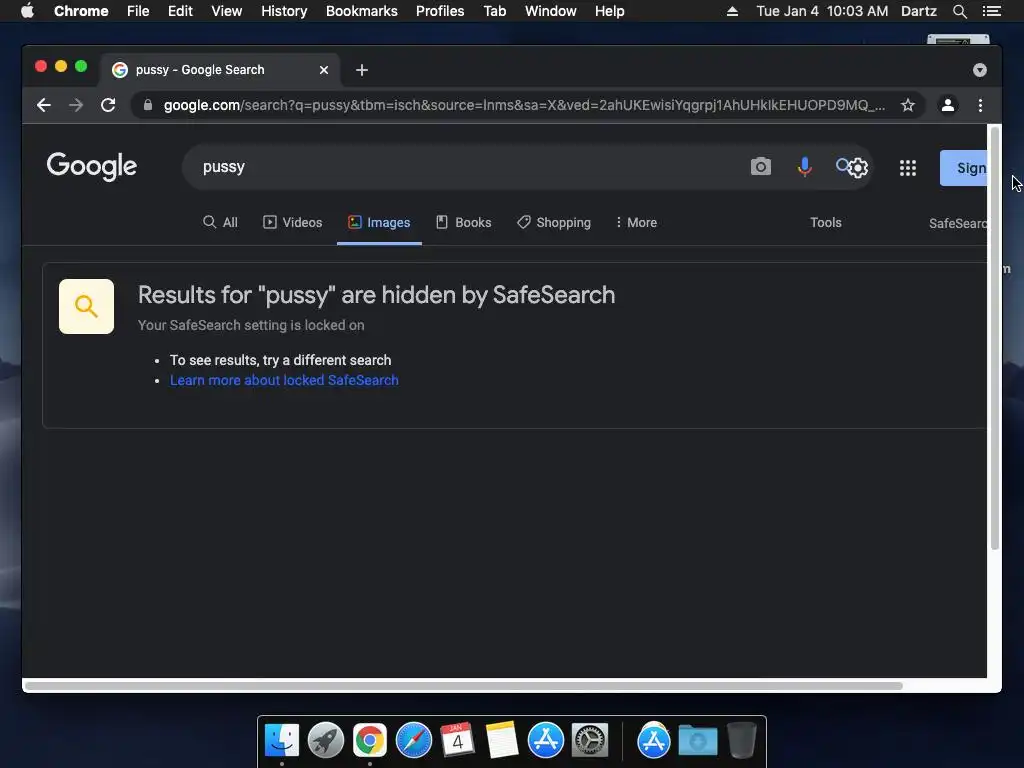Click the Sign in button

point(964,168)
